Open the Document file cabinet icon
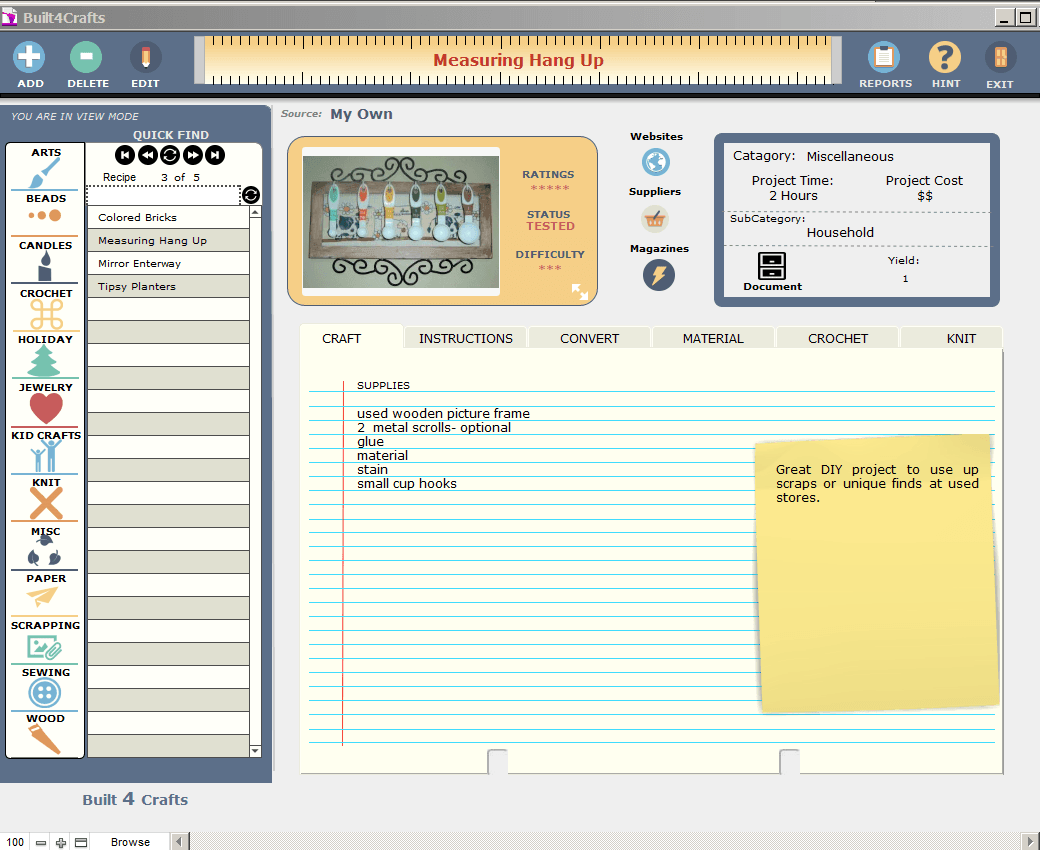 pos(772,266)
